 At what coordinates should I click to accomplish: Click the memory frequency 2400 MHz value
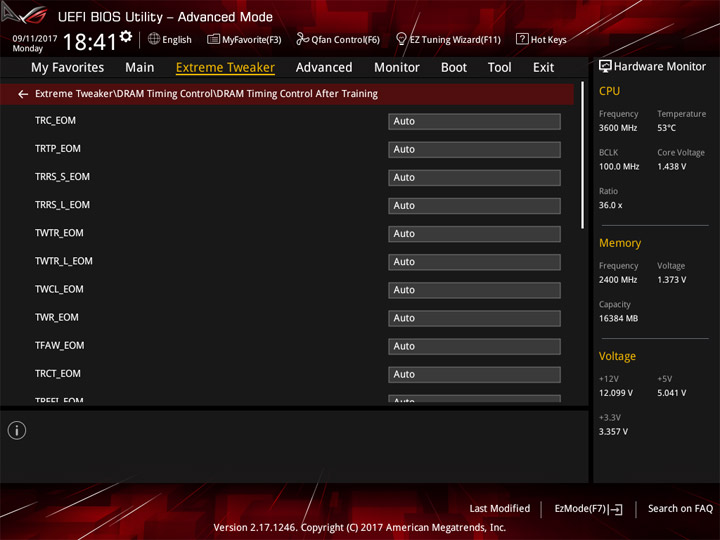[618, 280]
